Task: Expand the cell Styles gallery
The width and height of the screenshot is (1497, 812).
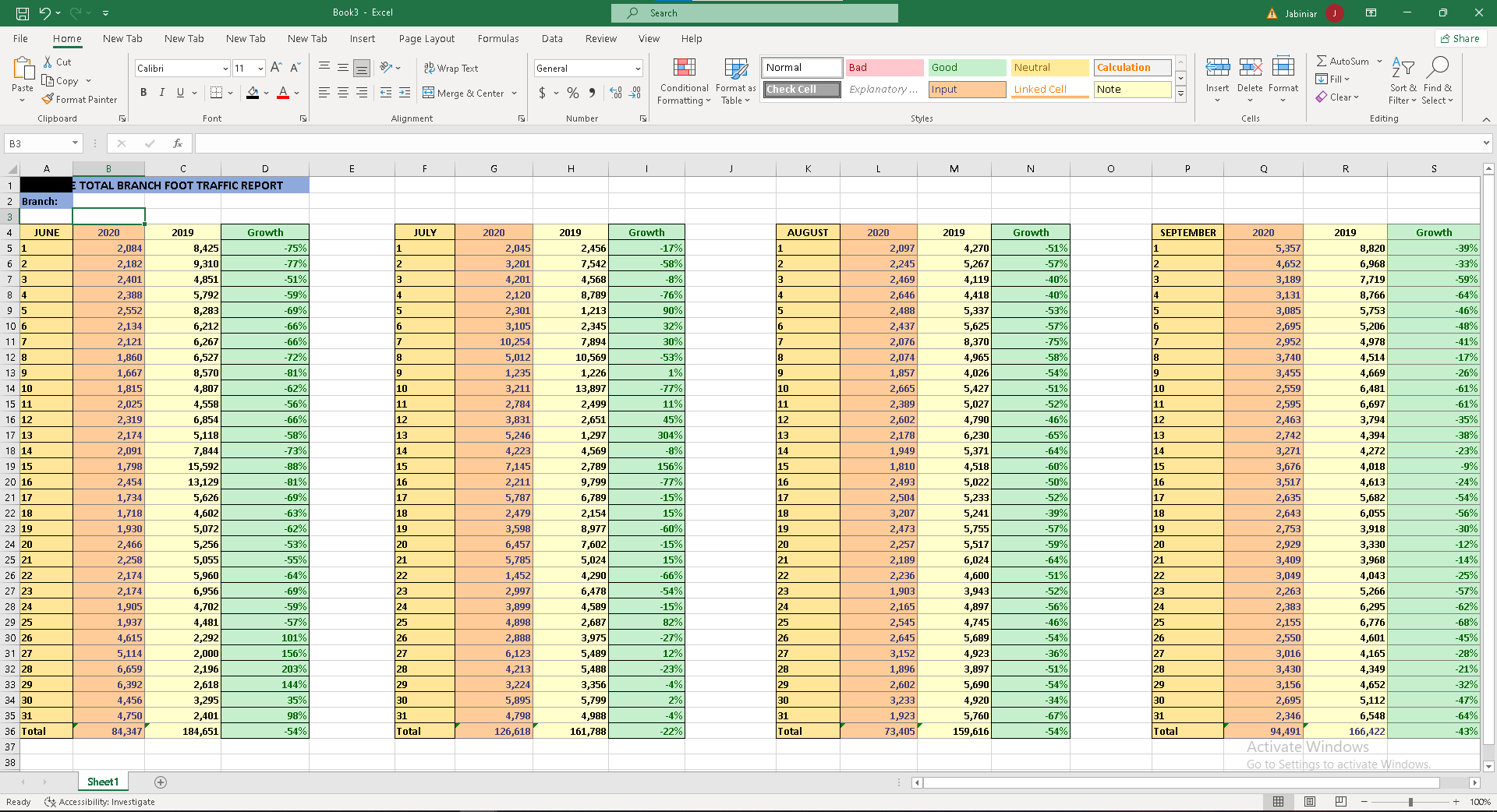Action: (x=1181, y=94)
